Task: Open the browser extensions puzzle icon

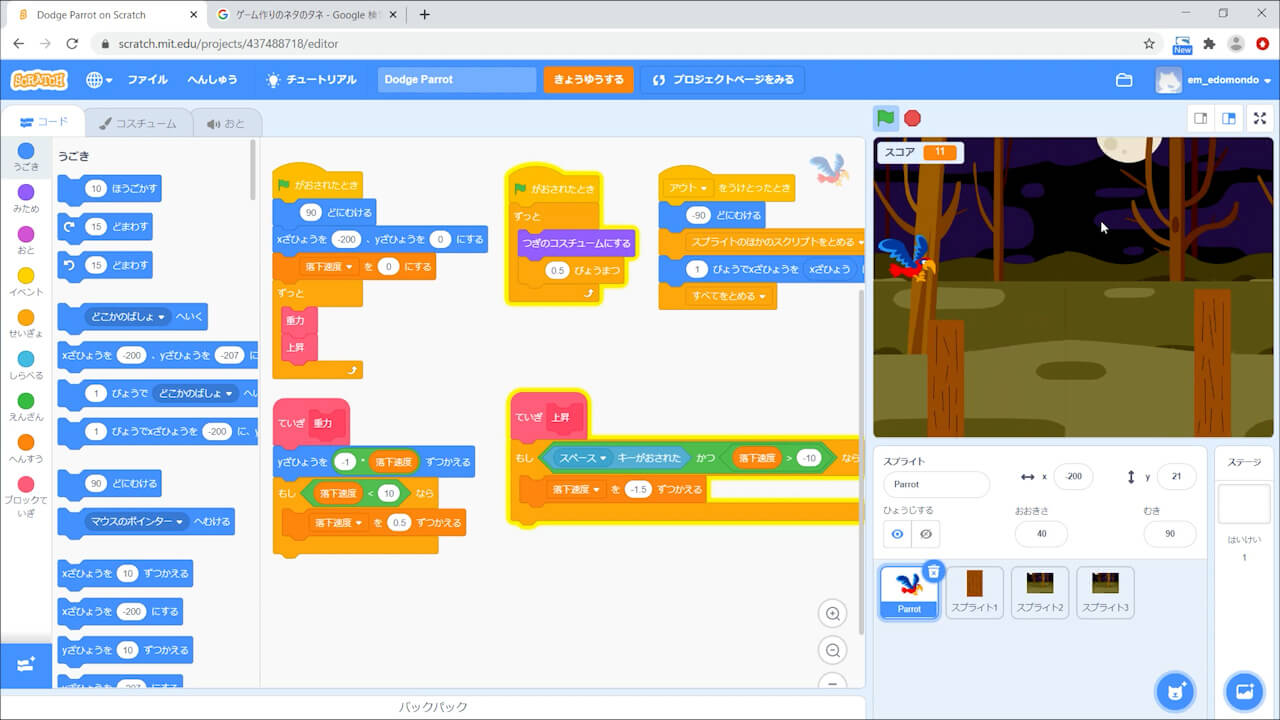Action: 1209,44
